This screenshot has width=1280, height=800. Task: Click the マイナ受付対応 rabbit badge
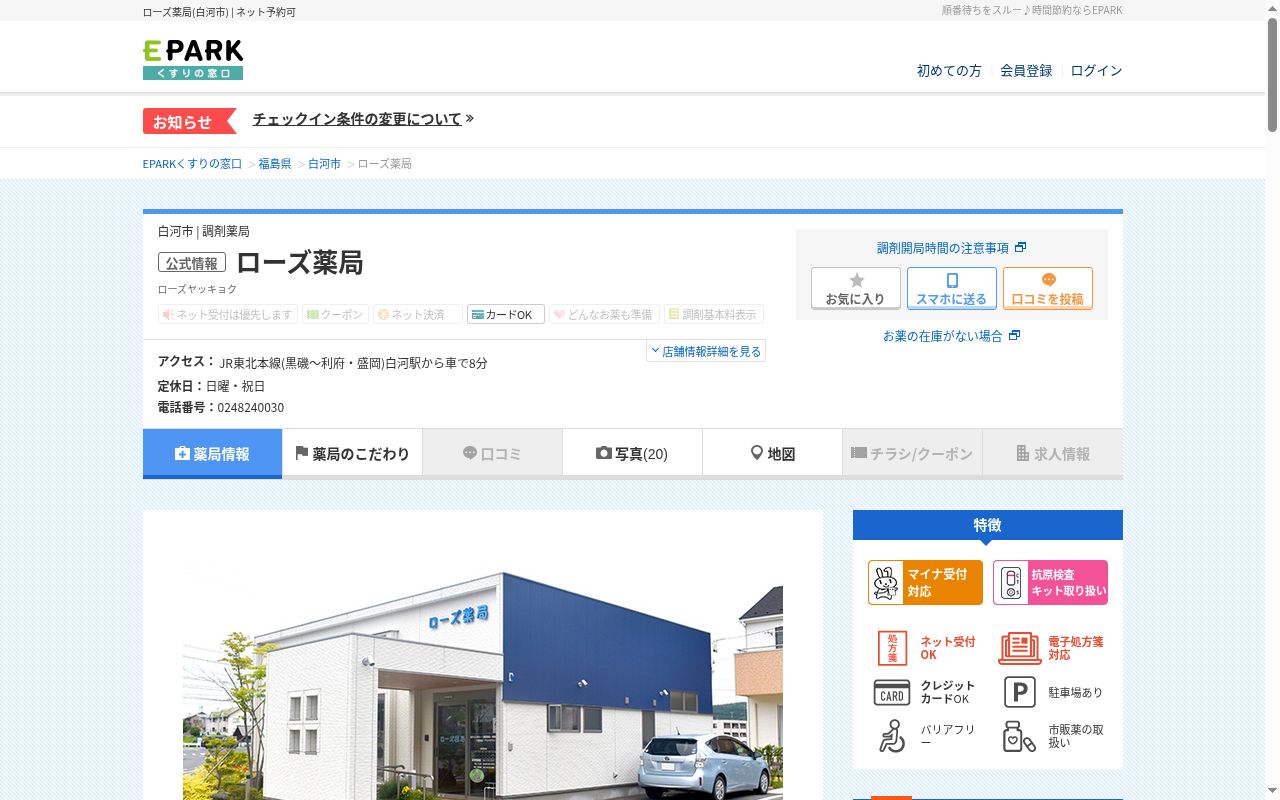[x=925, y=582]
